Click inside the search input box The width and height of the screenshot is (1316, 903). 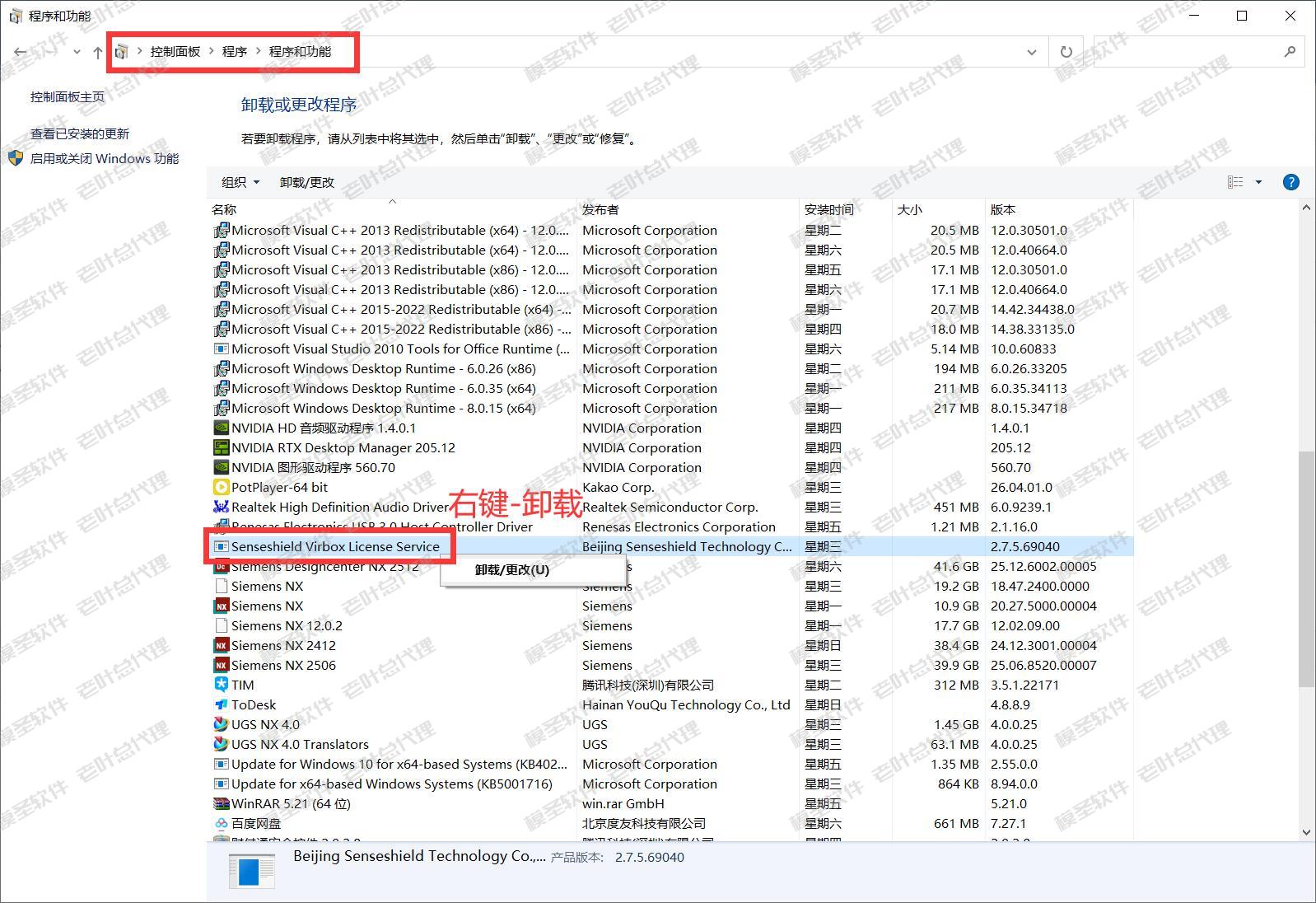point(1187,52)
